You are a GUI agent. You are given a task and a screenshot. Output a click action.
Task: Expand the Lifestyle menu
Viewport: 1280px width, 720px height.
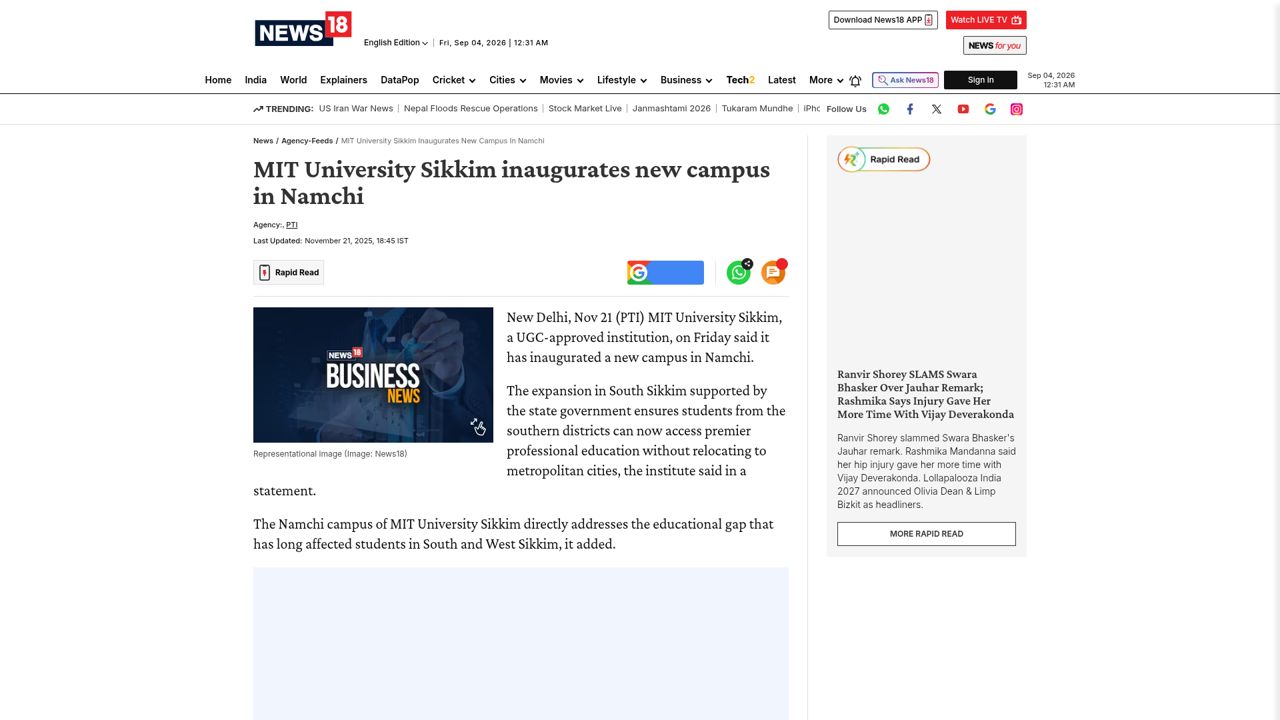click(622, 80)
